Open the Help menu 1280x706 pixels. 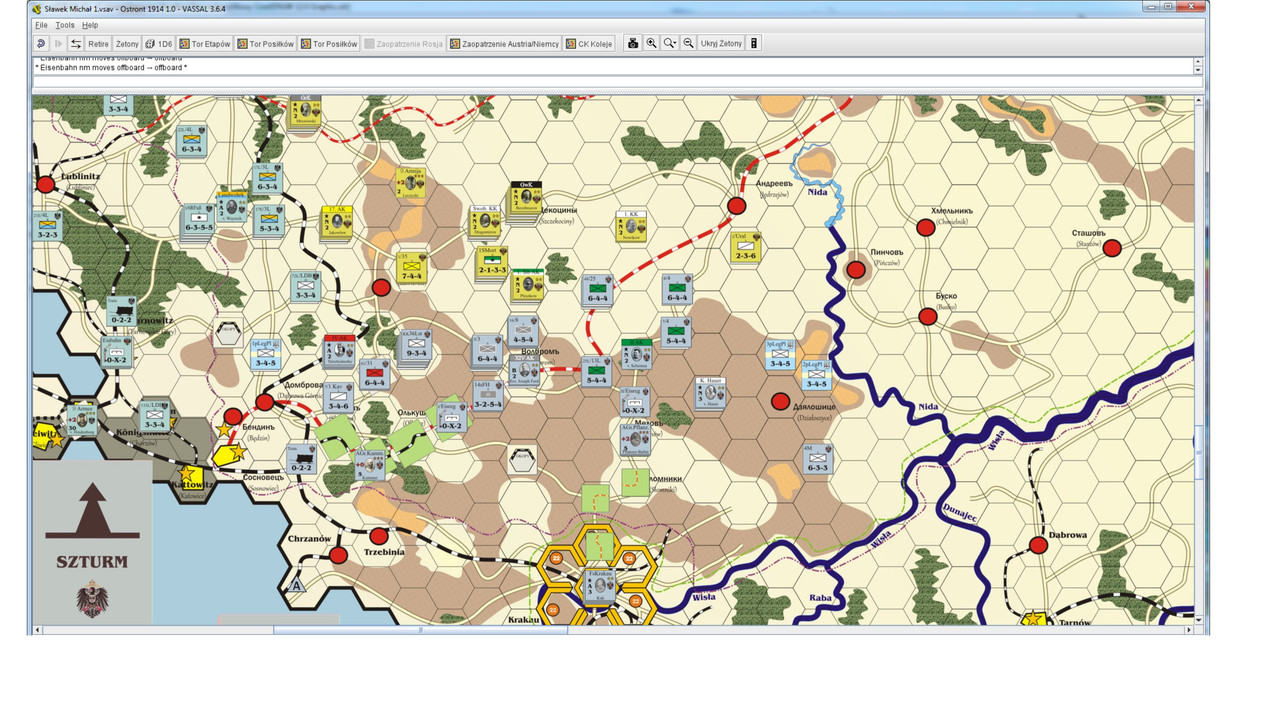point(90,25)
